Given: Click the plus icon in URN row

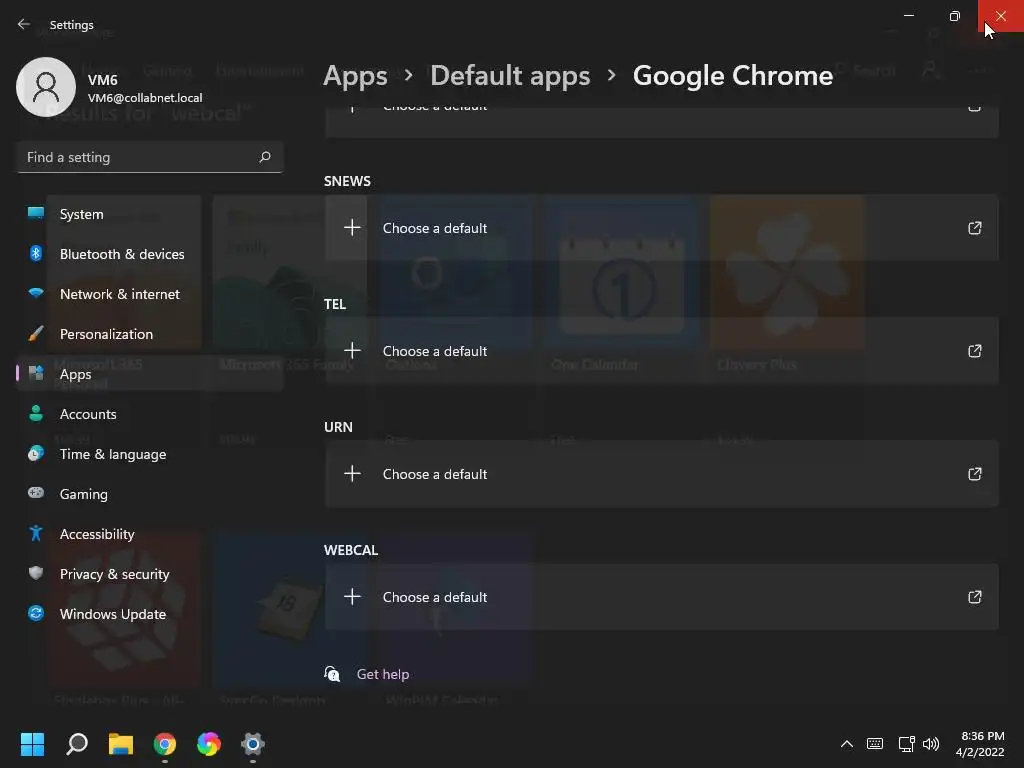Looking at the screenshot, I should click(x=352, y=473).
